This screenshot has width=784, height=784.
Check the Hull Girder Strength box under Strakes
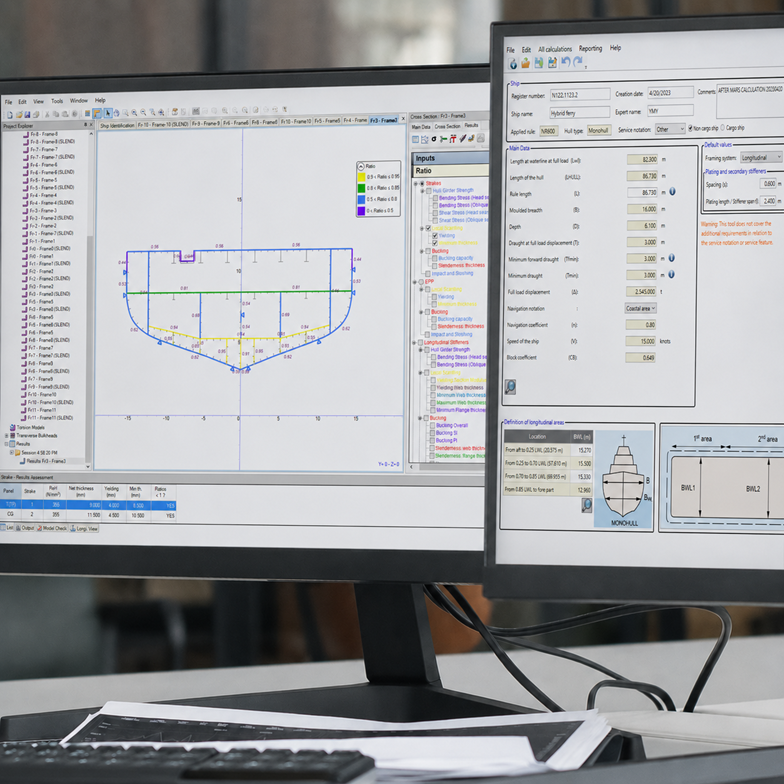[428, 190]
